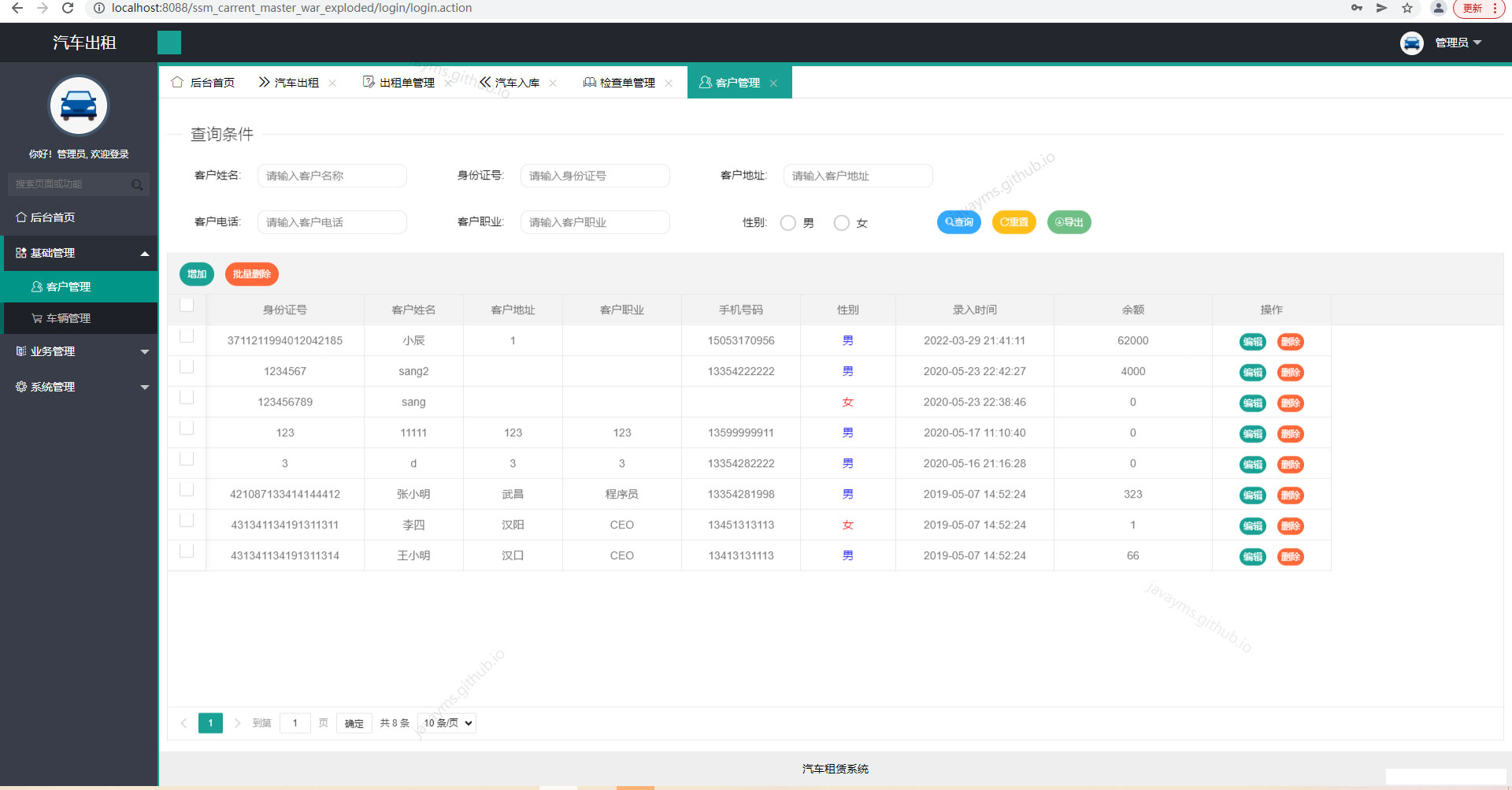This screenshot has height=790, width=1512.
Task: Select the 男 gender radio button
Action: pos(787,223)
